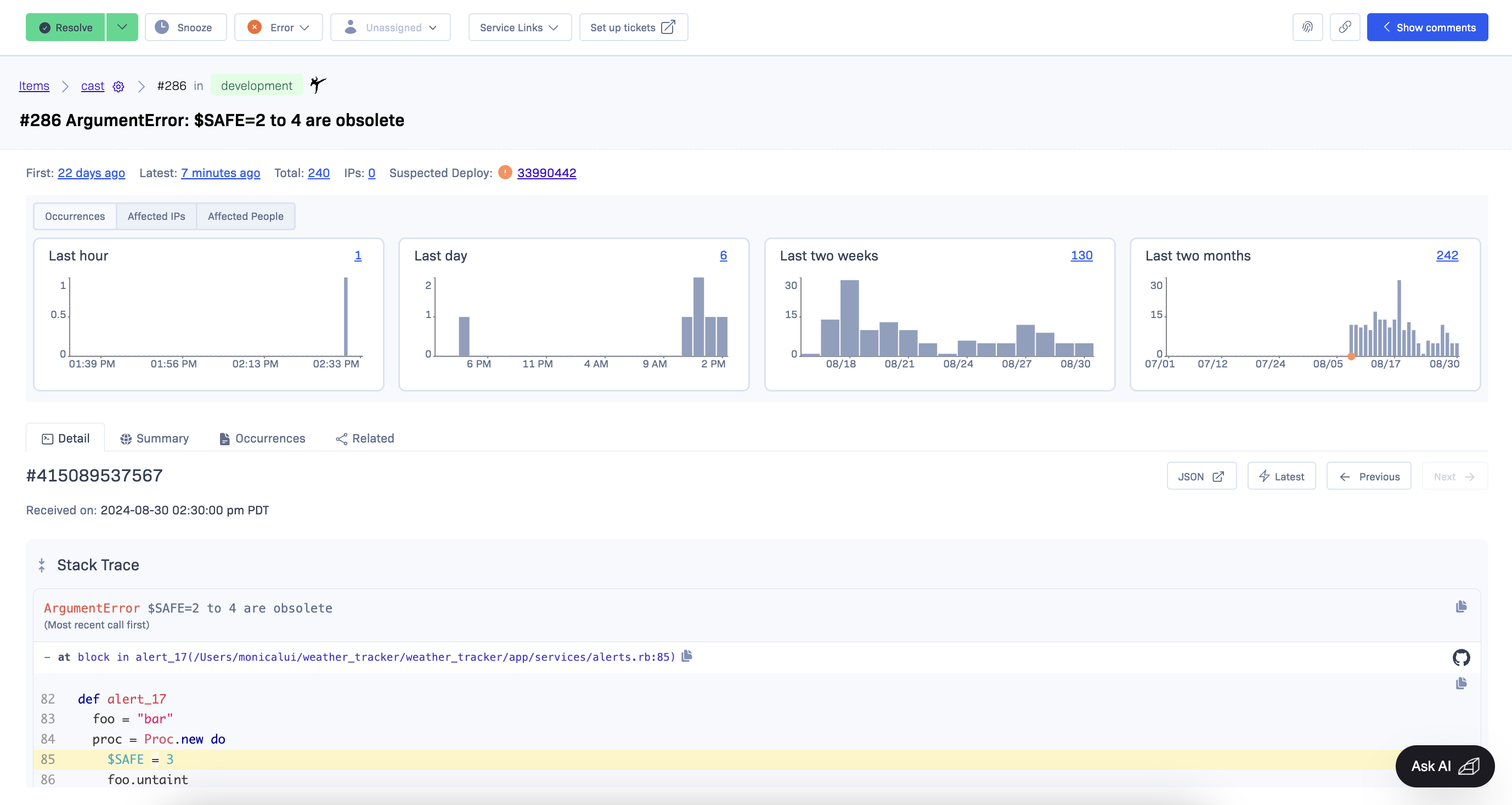Image resolution: width=1512 pixels, height=805 pixels.
Task: Switch to the Affected IPs tab
Action: [156, 216]
